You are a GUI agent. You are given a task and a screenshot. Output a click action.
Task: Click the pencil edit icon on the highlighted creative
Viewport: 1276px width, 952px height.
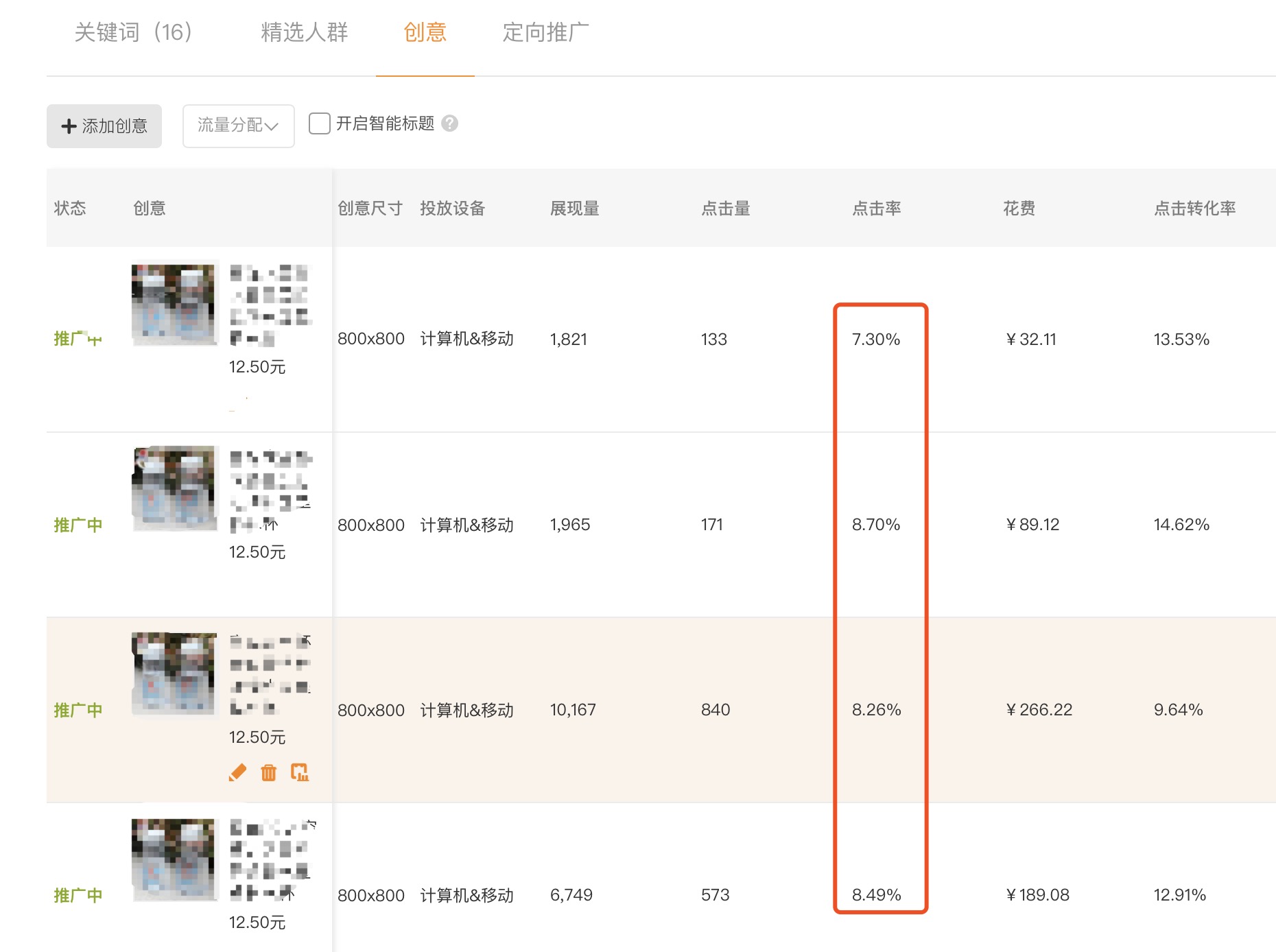(x=237, y=772)
